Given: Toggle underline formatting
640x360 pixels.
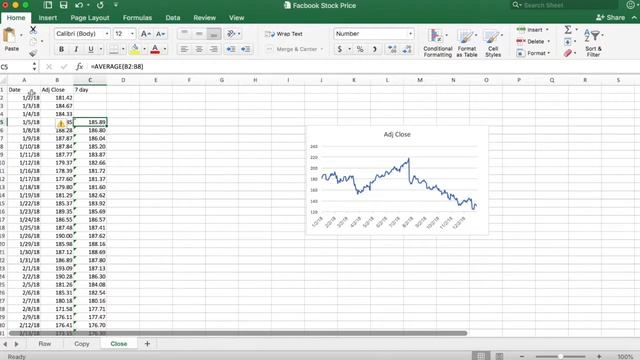Looking at the screenshot, I should coord(91,49).
